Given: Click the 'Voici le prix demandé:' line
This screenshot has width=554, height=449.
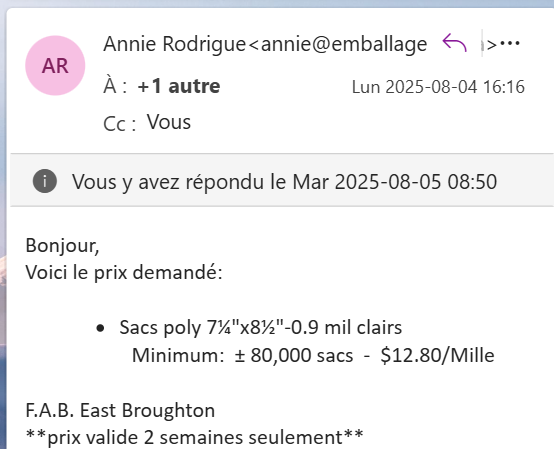Looking at the screenshot, I should point(124,272).
